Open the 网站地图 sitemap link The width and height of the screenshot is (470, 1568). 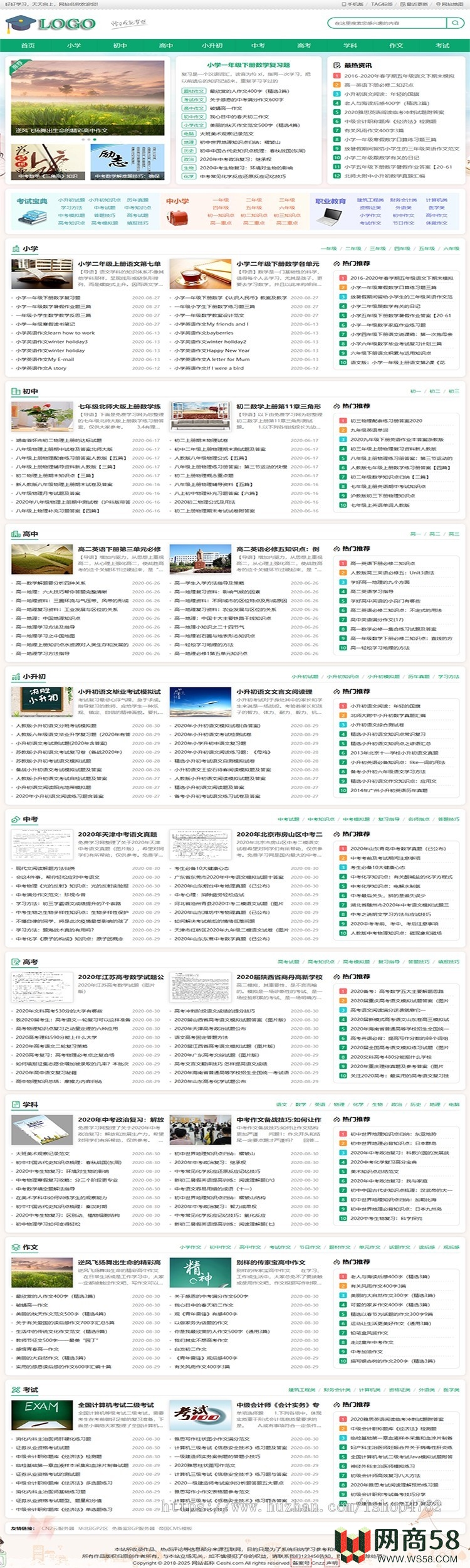coord(450,4)
